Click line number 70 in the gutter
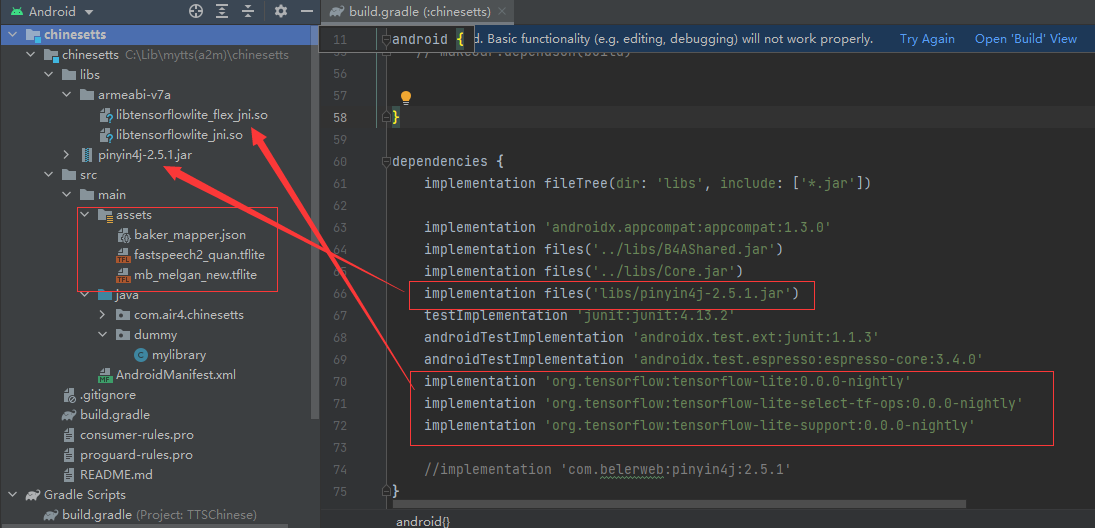The height and width of the screenshot is (528, 1095). (x=339, y=382)
